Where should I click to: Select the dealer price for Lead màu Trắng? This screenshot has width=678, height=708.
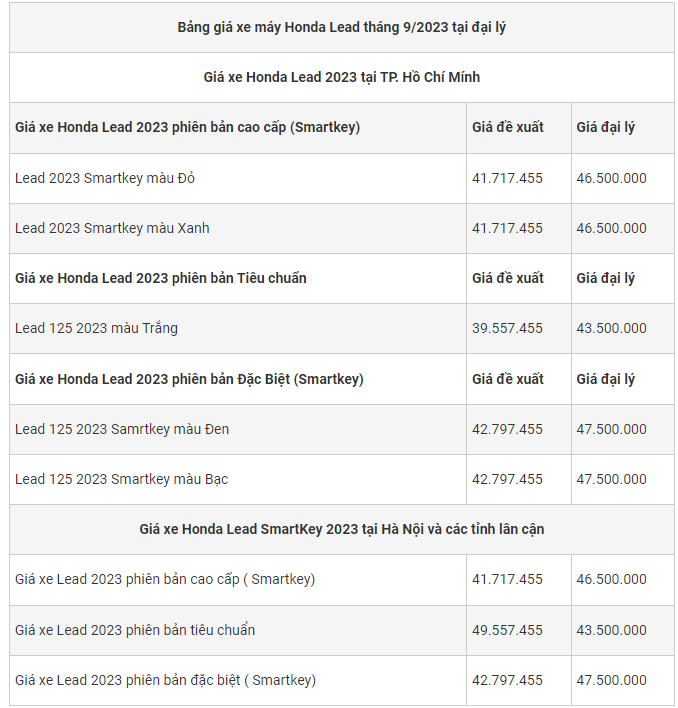611,328
